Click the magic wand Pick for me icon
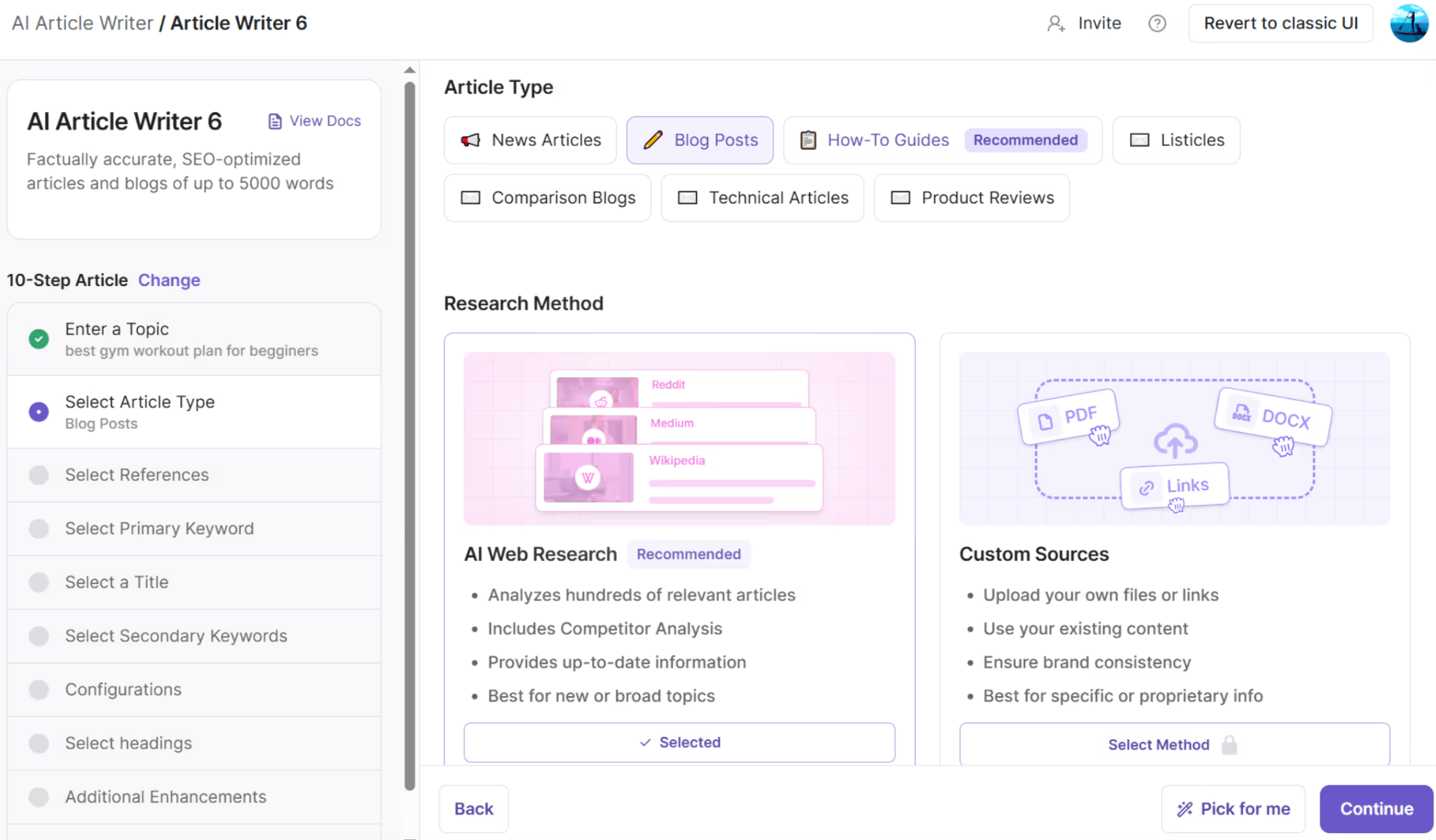1436x840 pixels. pos(1185,809)
